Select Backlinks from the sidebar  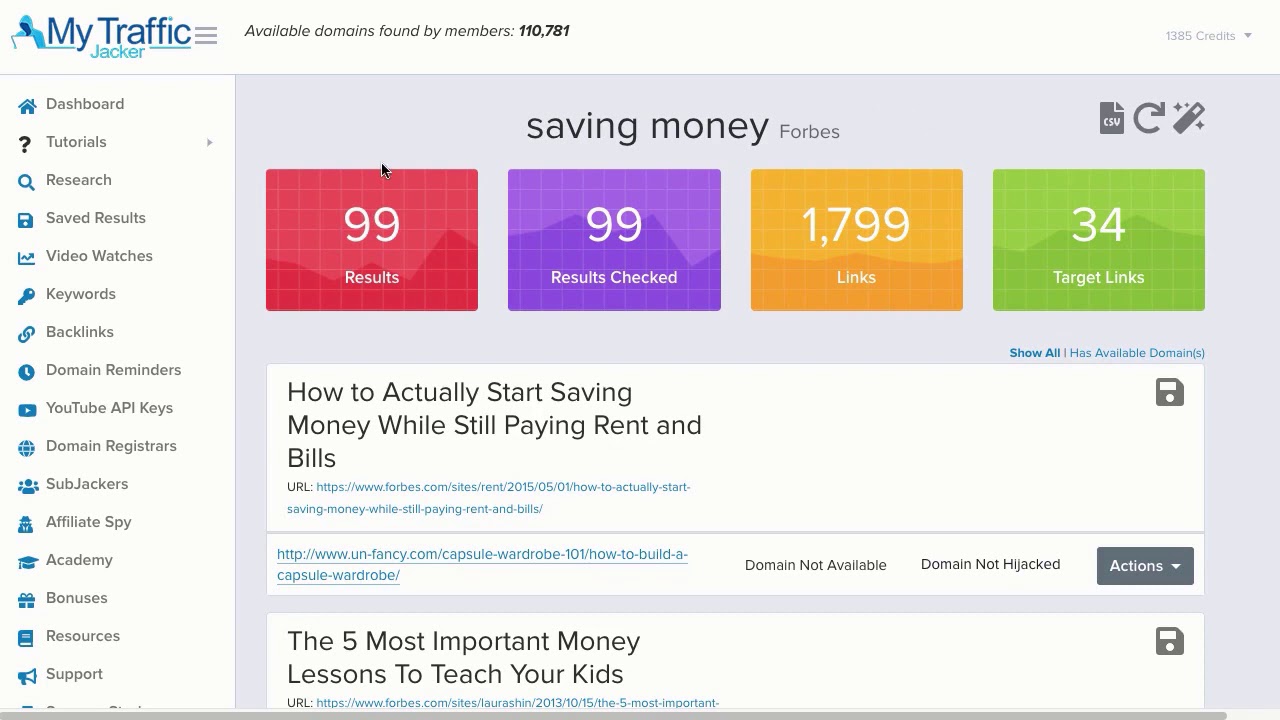click(x=80, y=332)
